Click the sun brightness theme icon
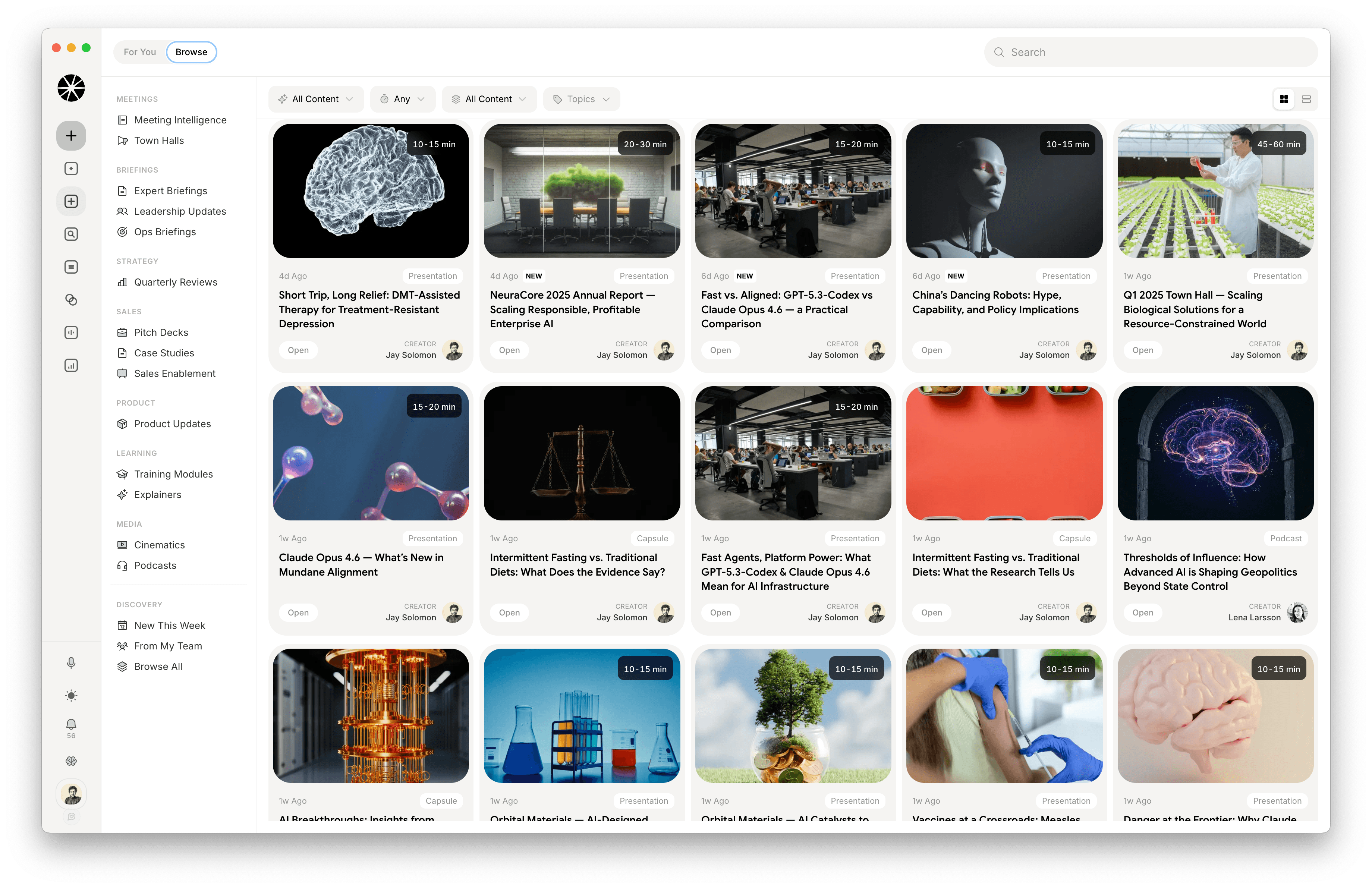This screenshot has height=888, width=1372. (x=71, y=696)
